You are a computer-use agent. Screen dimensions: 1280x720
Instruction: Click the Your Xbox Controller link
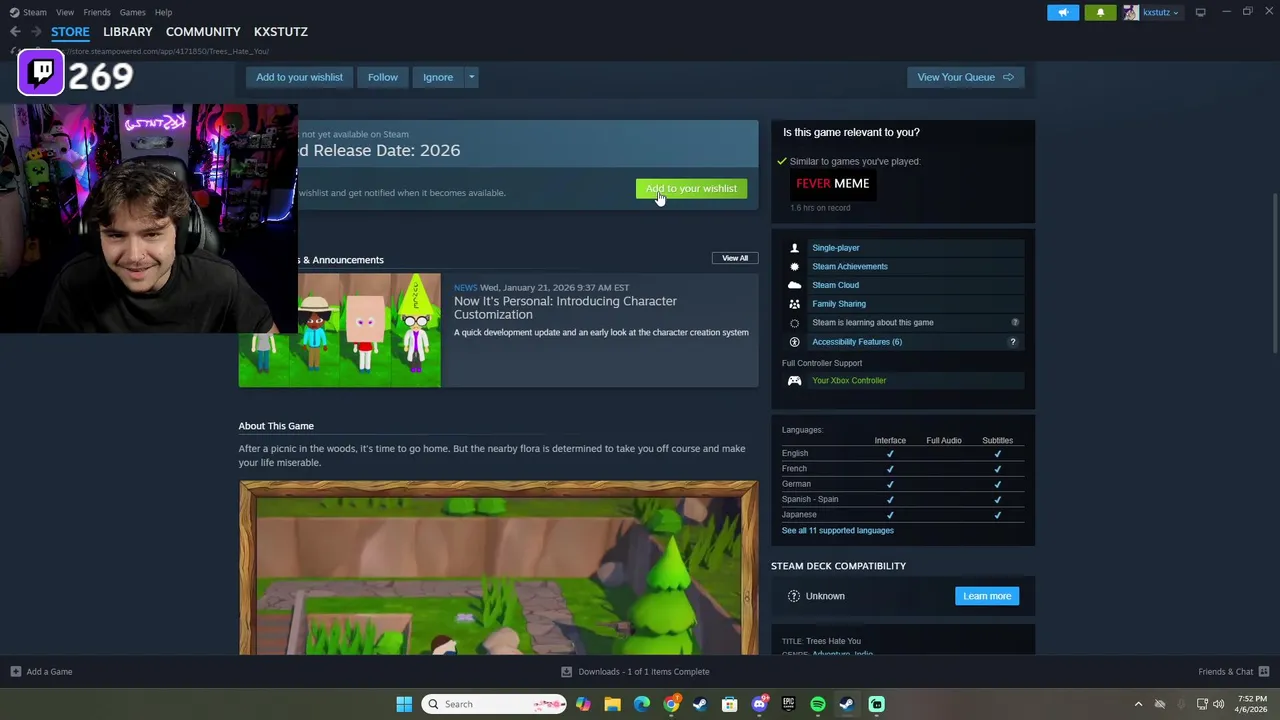(x=848, y=381)
